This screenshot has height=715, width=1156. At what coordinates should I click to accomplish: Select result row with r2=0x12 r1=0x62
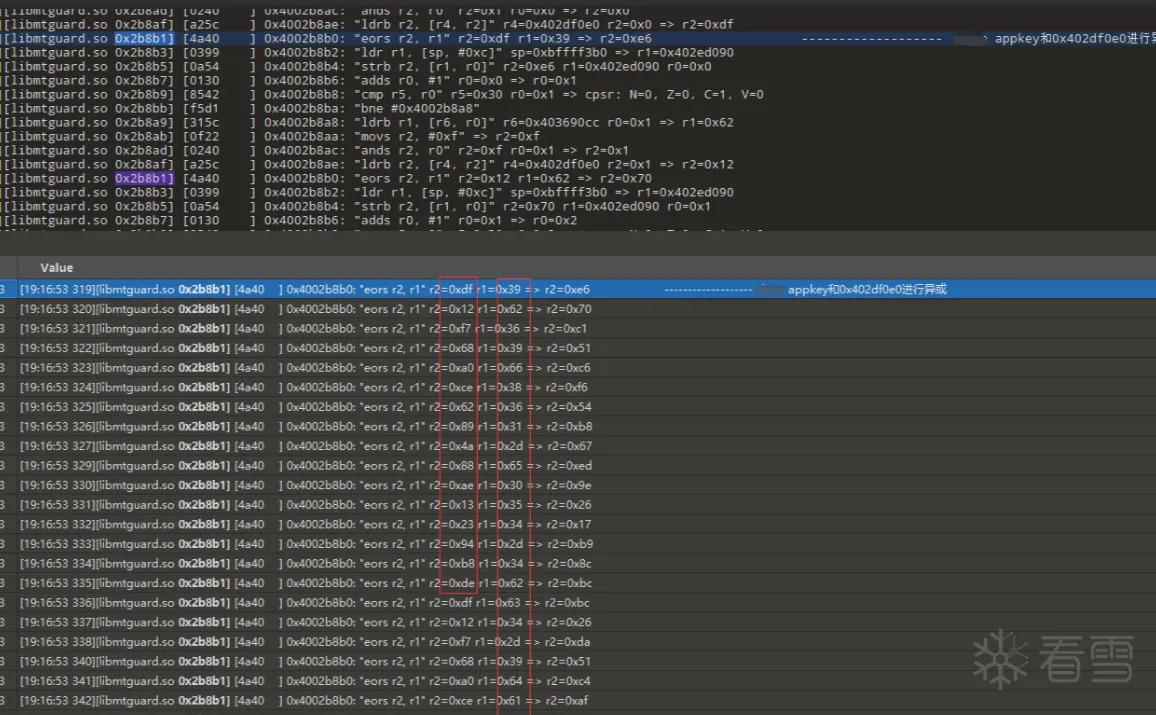point(578,309)
